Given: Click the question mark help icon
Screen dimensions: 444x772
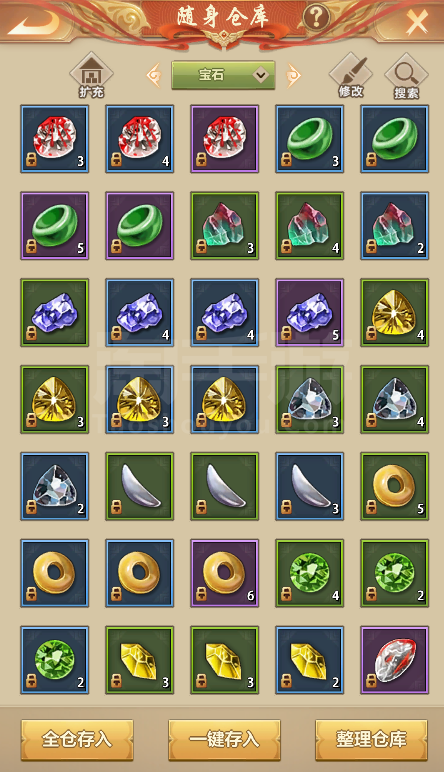Looking at the screenshot, I should pyautogui.click(x=316, y=18).
